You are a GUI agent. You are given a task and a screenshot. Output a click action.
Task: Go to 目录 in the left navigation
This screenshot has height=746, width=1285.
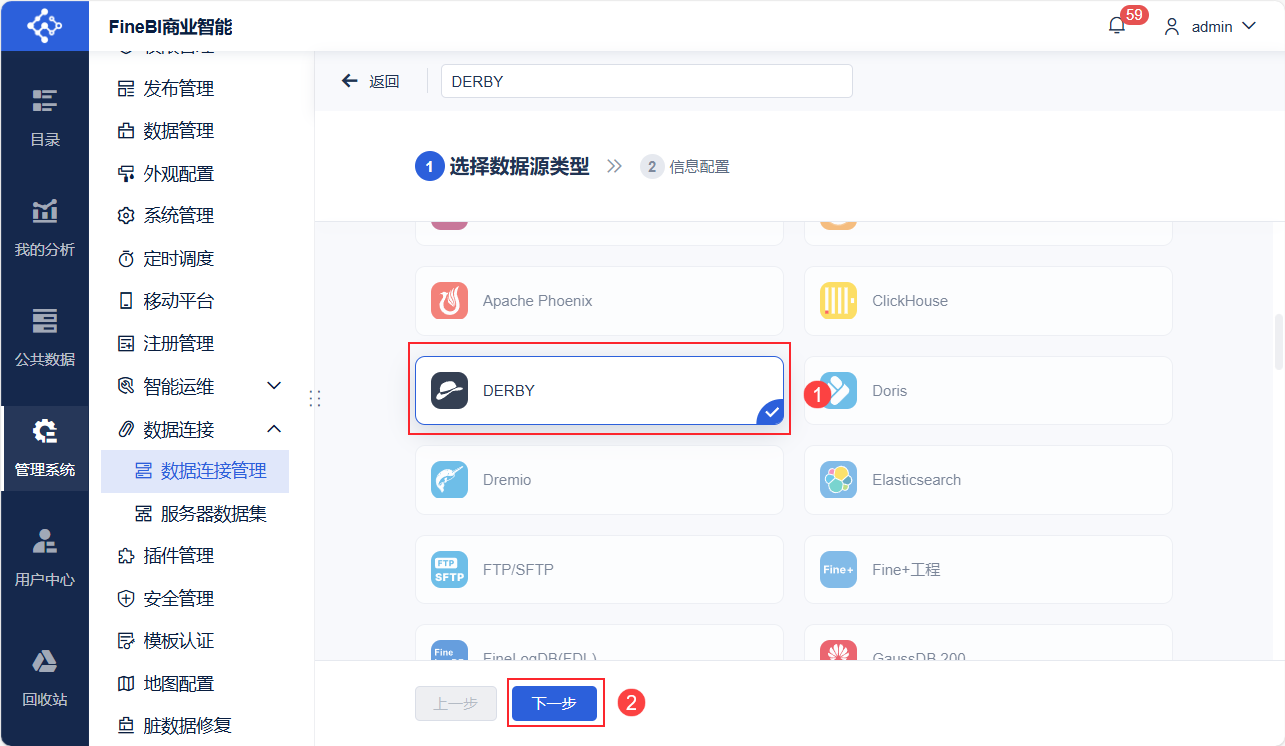point(44,118)
